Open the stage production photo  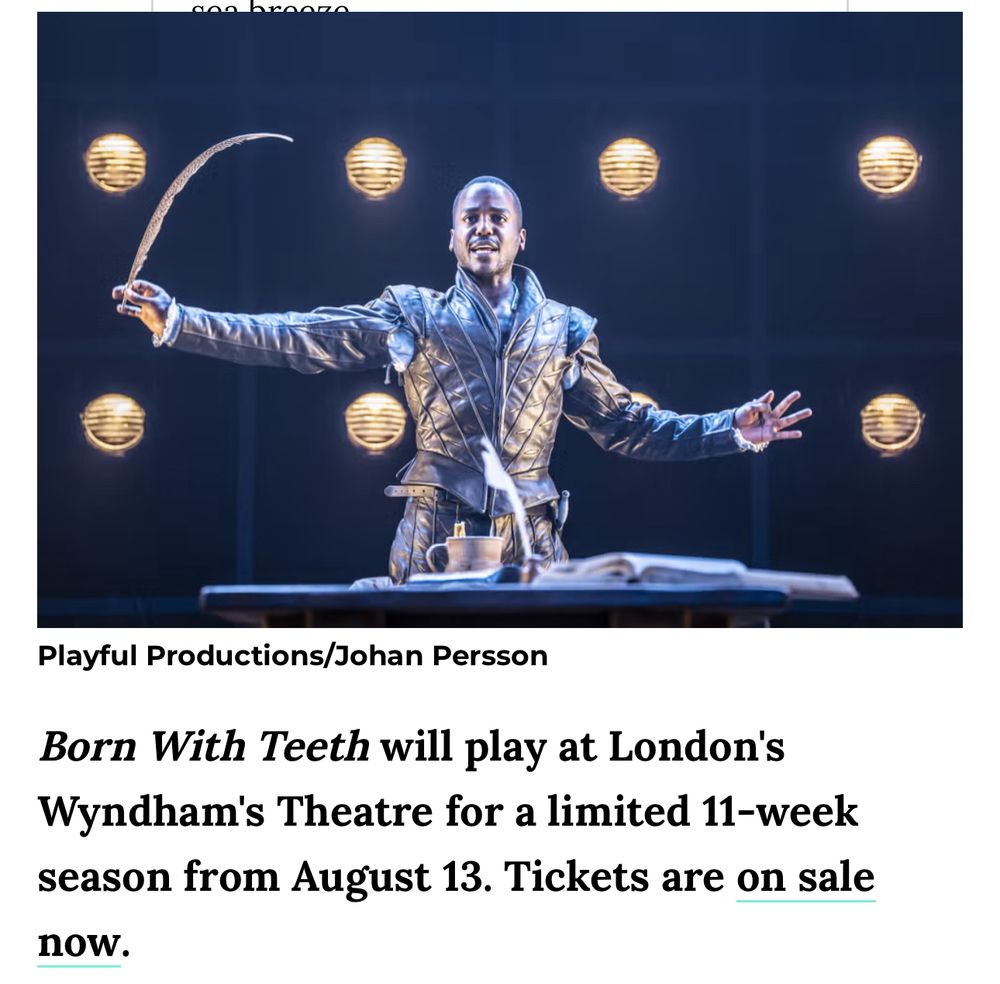pos(499,319)
